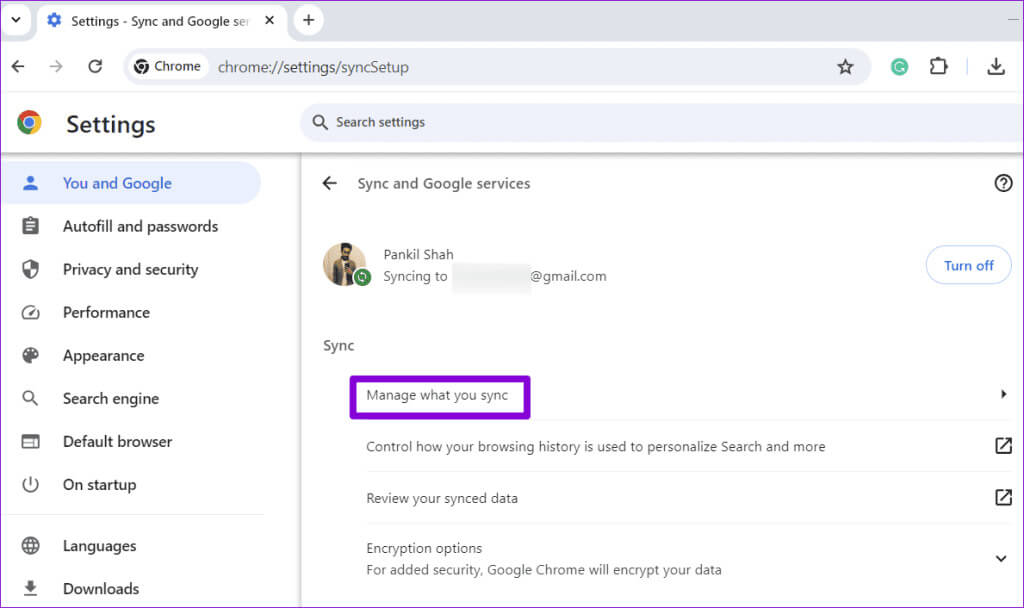The width and height of the screenshot is (1024, 608).
Task: Click the address bar URL chrome://settings/syncSetup
Action: click(313, 67)
